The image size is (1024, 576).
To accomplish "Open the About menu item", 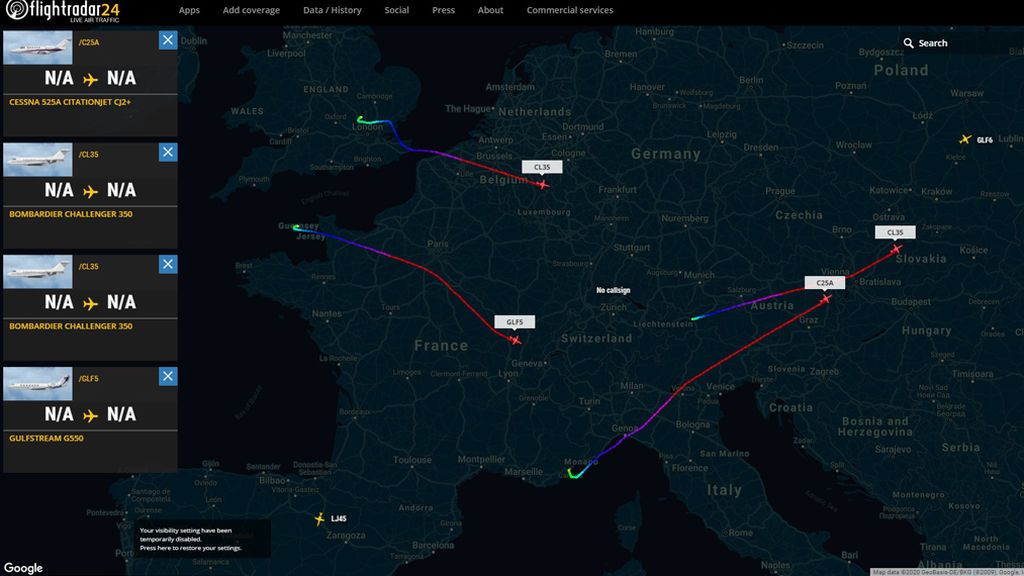I will pos(490,10).
